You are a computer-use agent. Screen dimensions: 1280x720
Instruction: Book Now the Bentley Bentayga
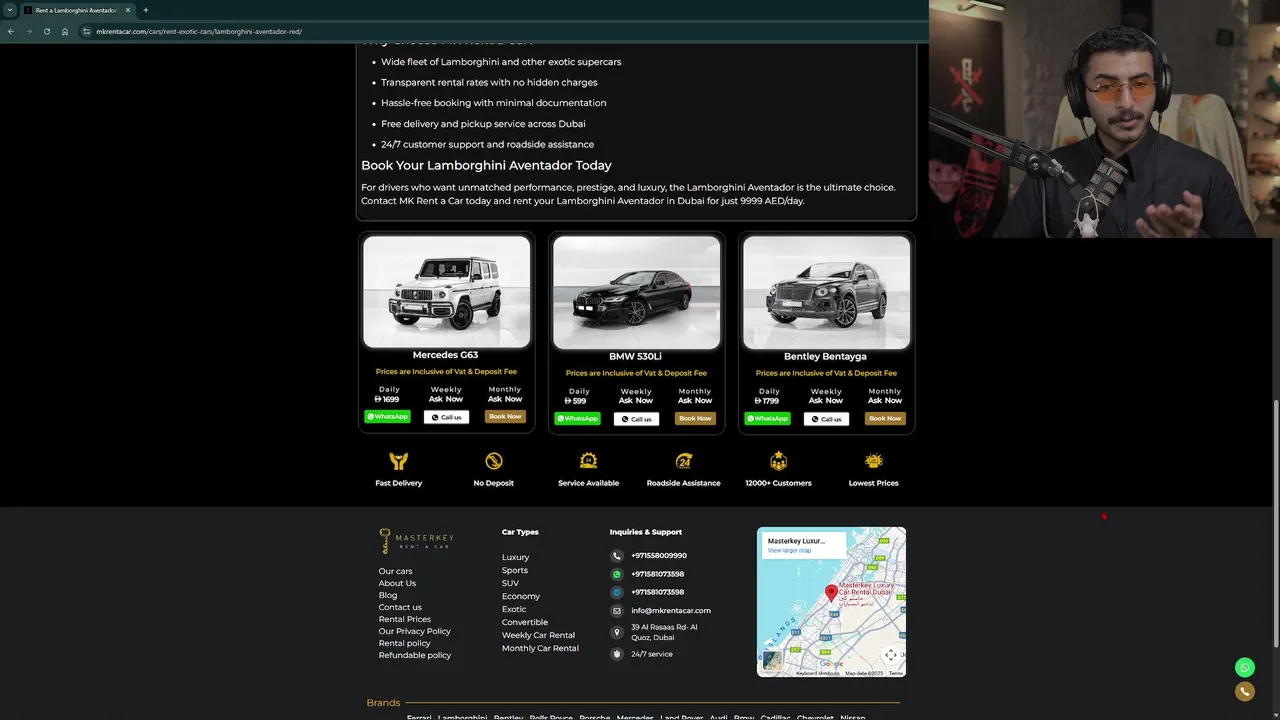tap(885, 419)
